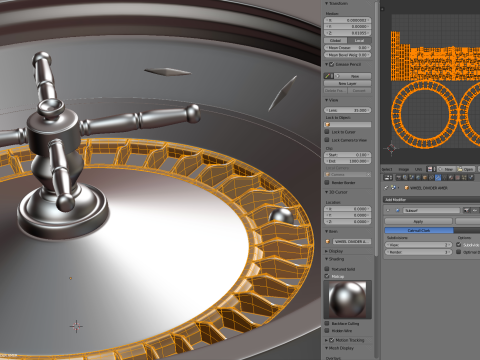Click the Matcap sphere preview thumbnail
Screen dimensions: 480x360
click(x=347, y=299)
